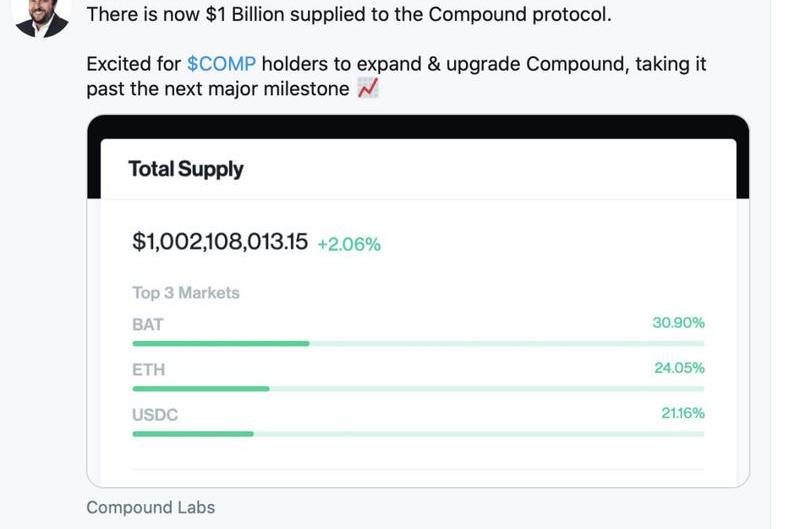Open the $COMP cashtag link
This screenshot has width=800, height=529.
pyautogui.click(x=221, y=64)
